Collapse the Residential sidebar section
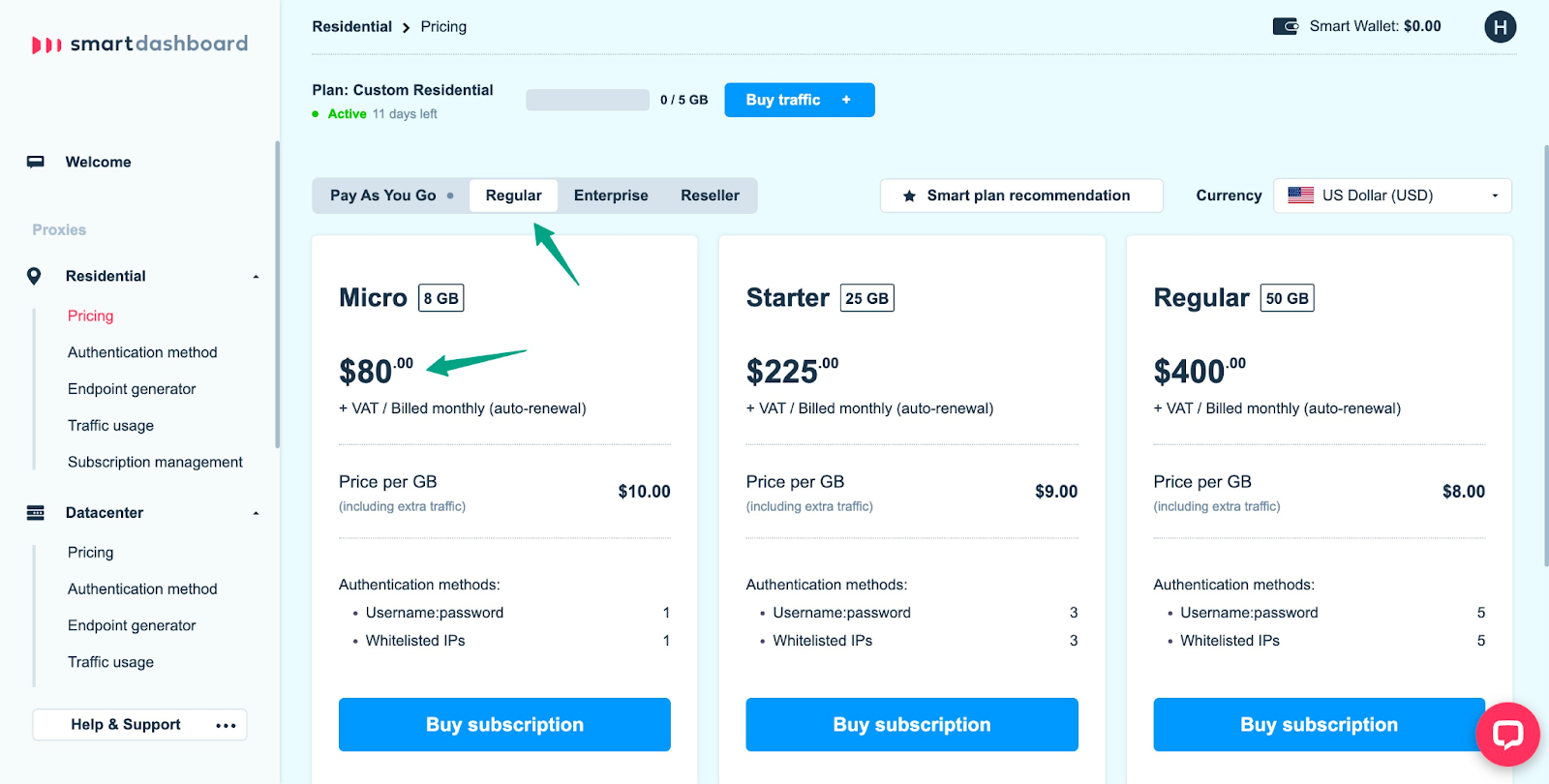Image resolution: width=1549 pixels, height=784 pixels. (256, 277)
